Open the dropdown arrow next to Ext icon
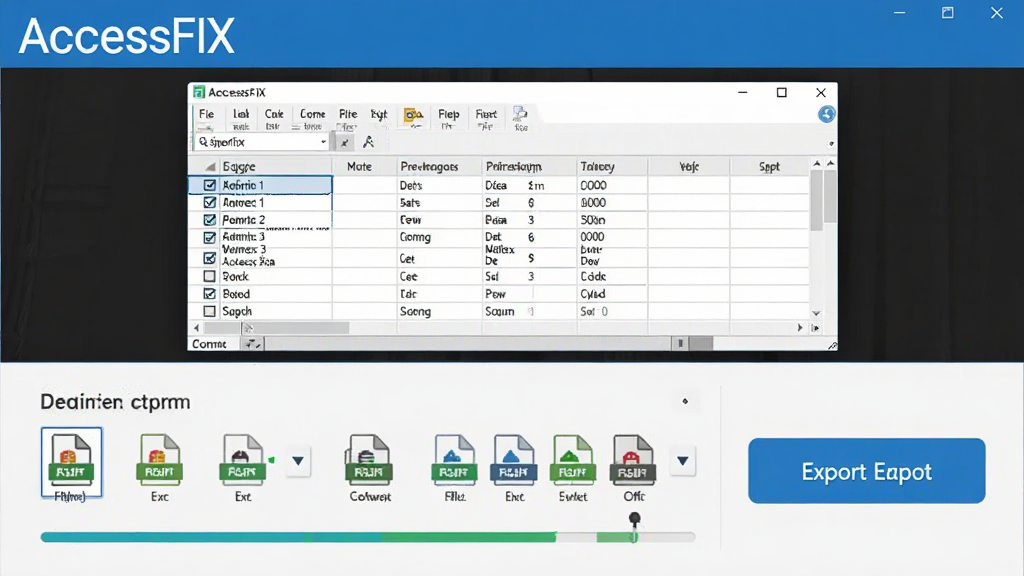Viewport: 1024px width, 576px height. click(298, 461)
